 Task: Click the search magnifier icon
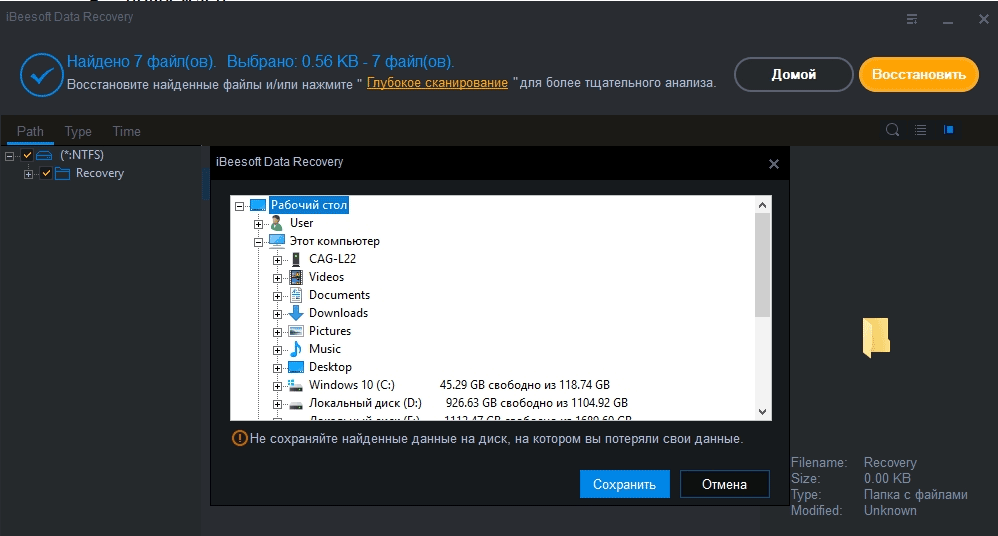pyautogui.click(x=892, y=130)
